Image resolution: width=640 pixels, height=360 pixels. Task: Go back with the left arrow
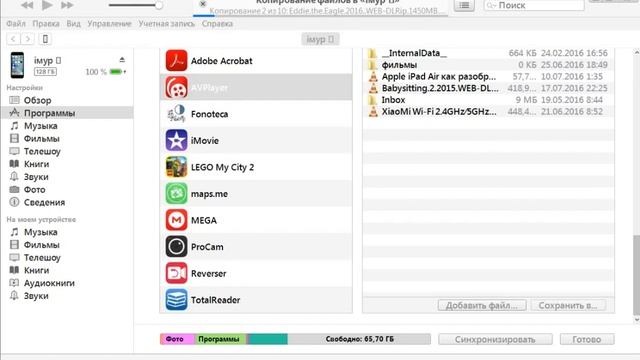pos(13,39)
